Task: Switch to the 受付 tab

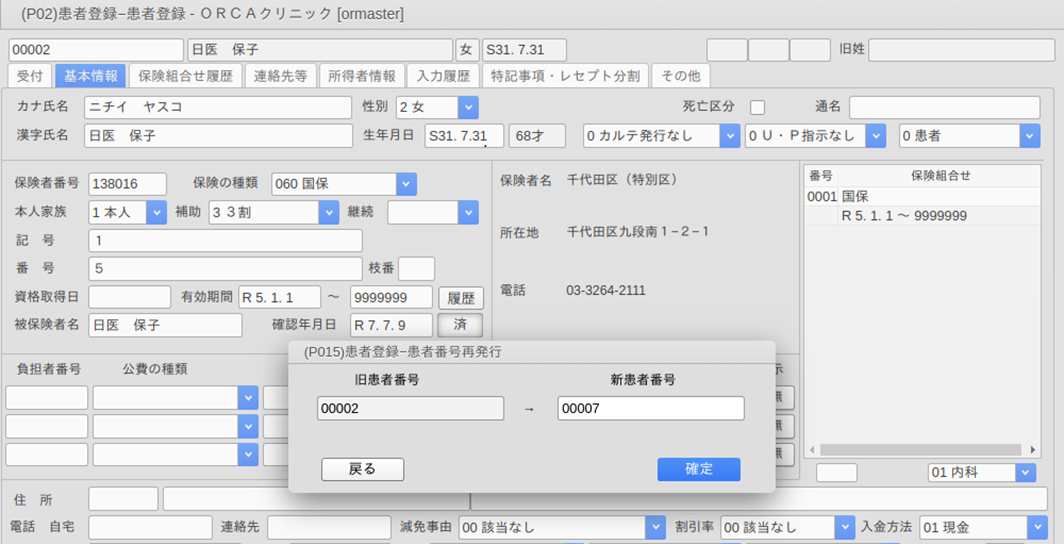Action: coord(30,76)
